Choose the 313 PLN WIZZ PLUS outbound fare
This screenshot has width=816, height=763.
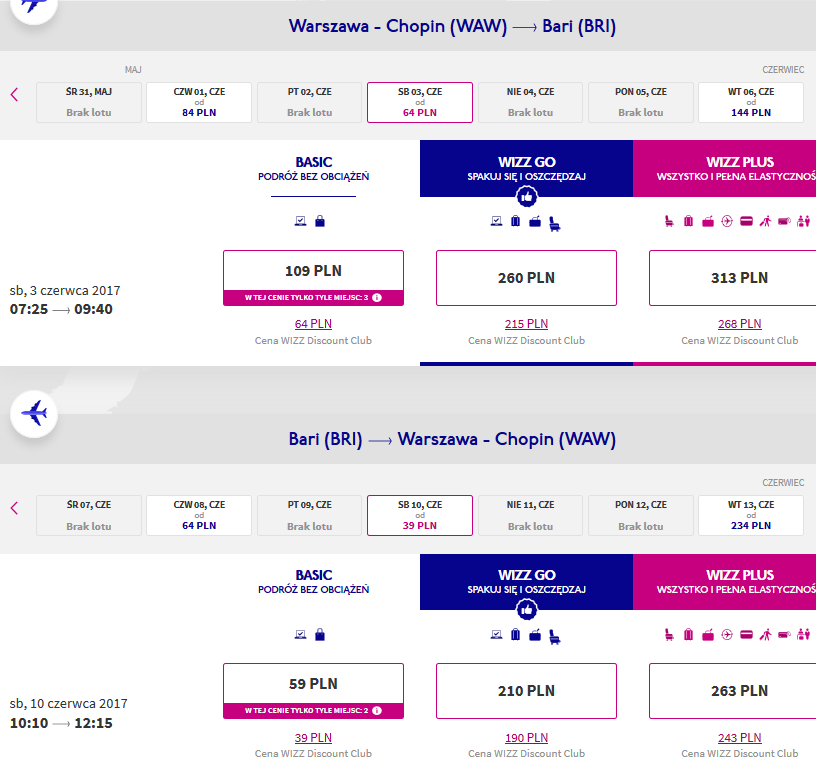734,278
